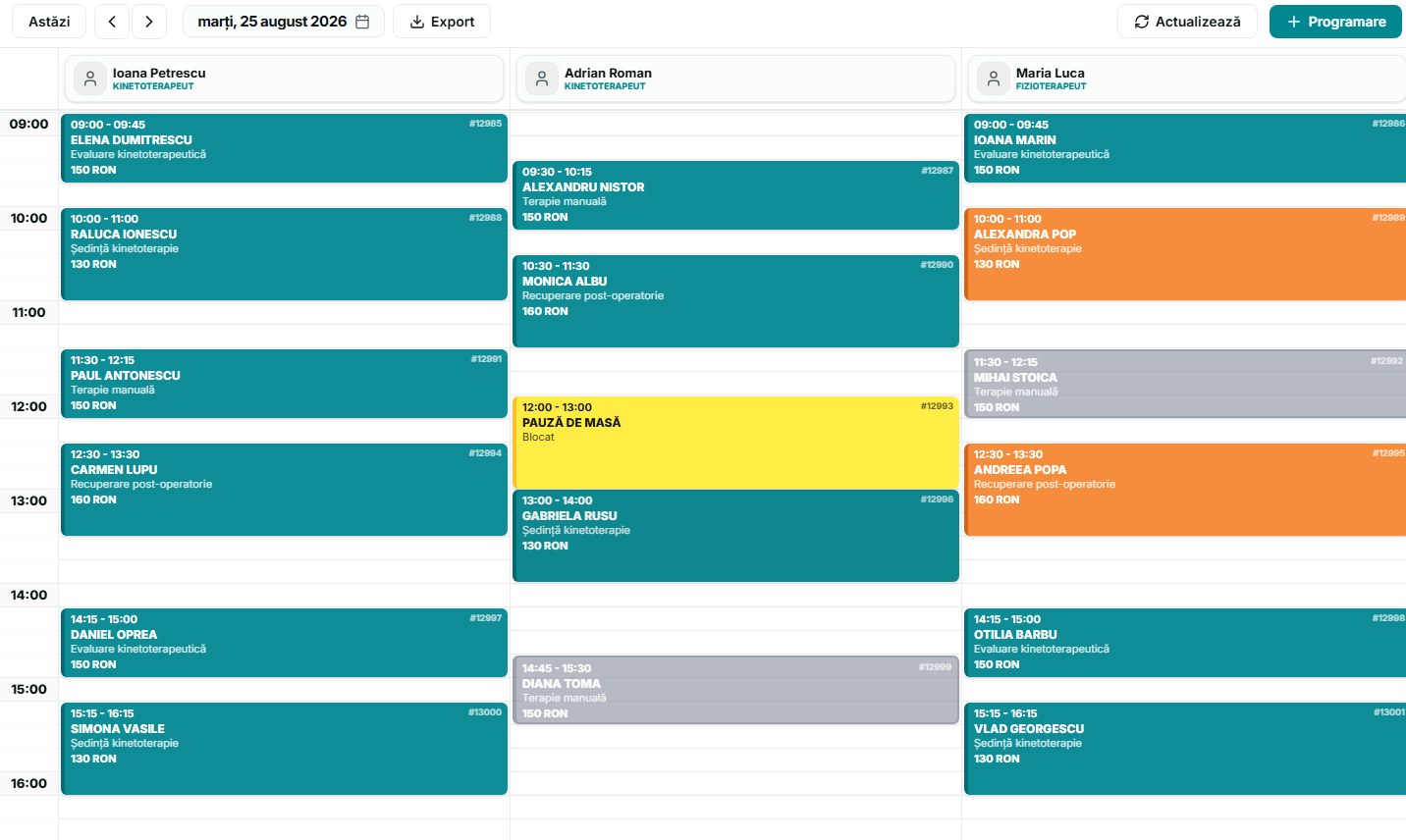The width and height of the screenshot is (1406, 840).
Task: Open Elena Dumitrescu appointment
Action: tap(284, 148)
